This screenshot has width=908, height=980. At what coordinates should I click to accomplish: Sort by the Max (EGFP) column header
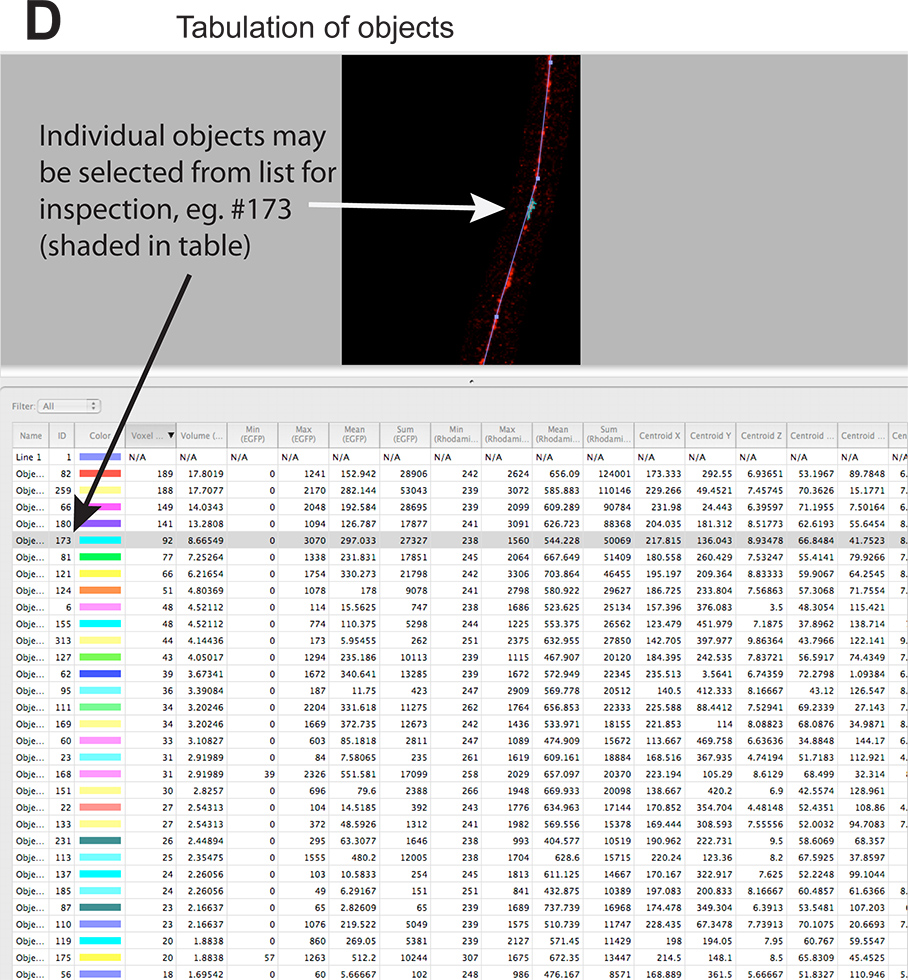point(304,434)
